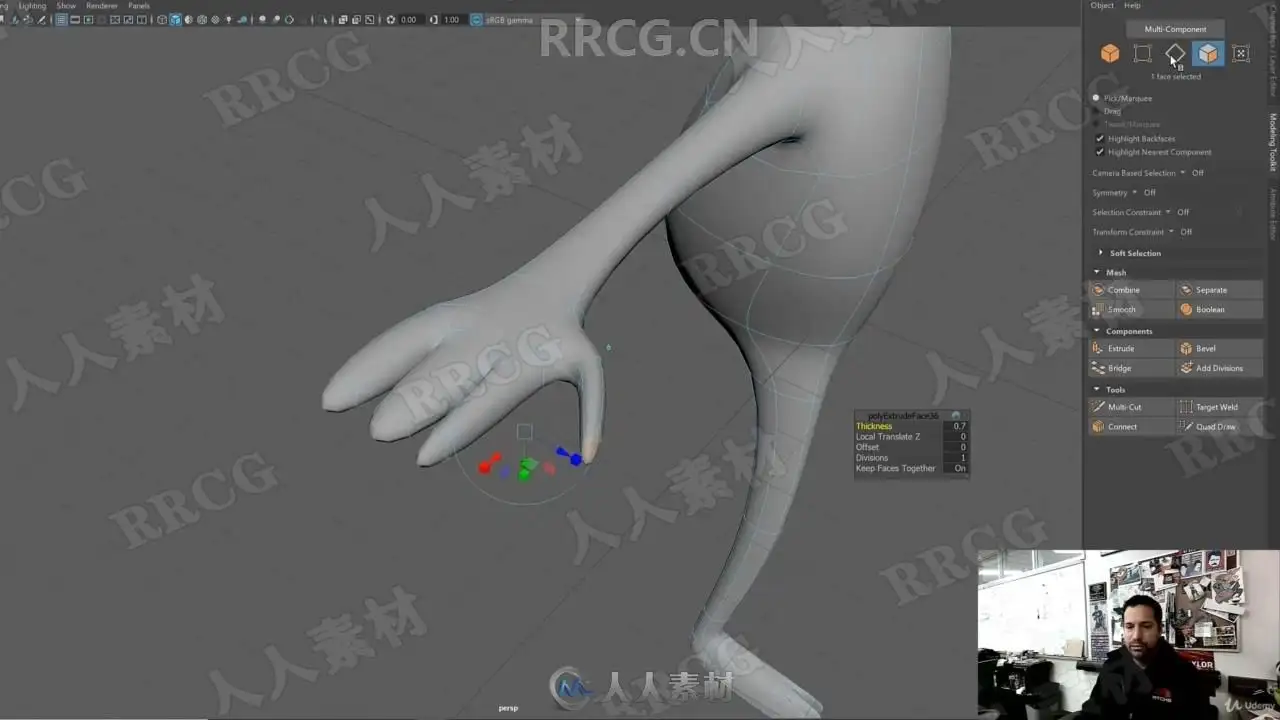1280x720 pixels.
Task: Activate the Extrude component tool
Action: (x=1131, y=349)
